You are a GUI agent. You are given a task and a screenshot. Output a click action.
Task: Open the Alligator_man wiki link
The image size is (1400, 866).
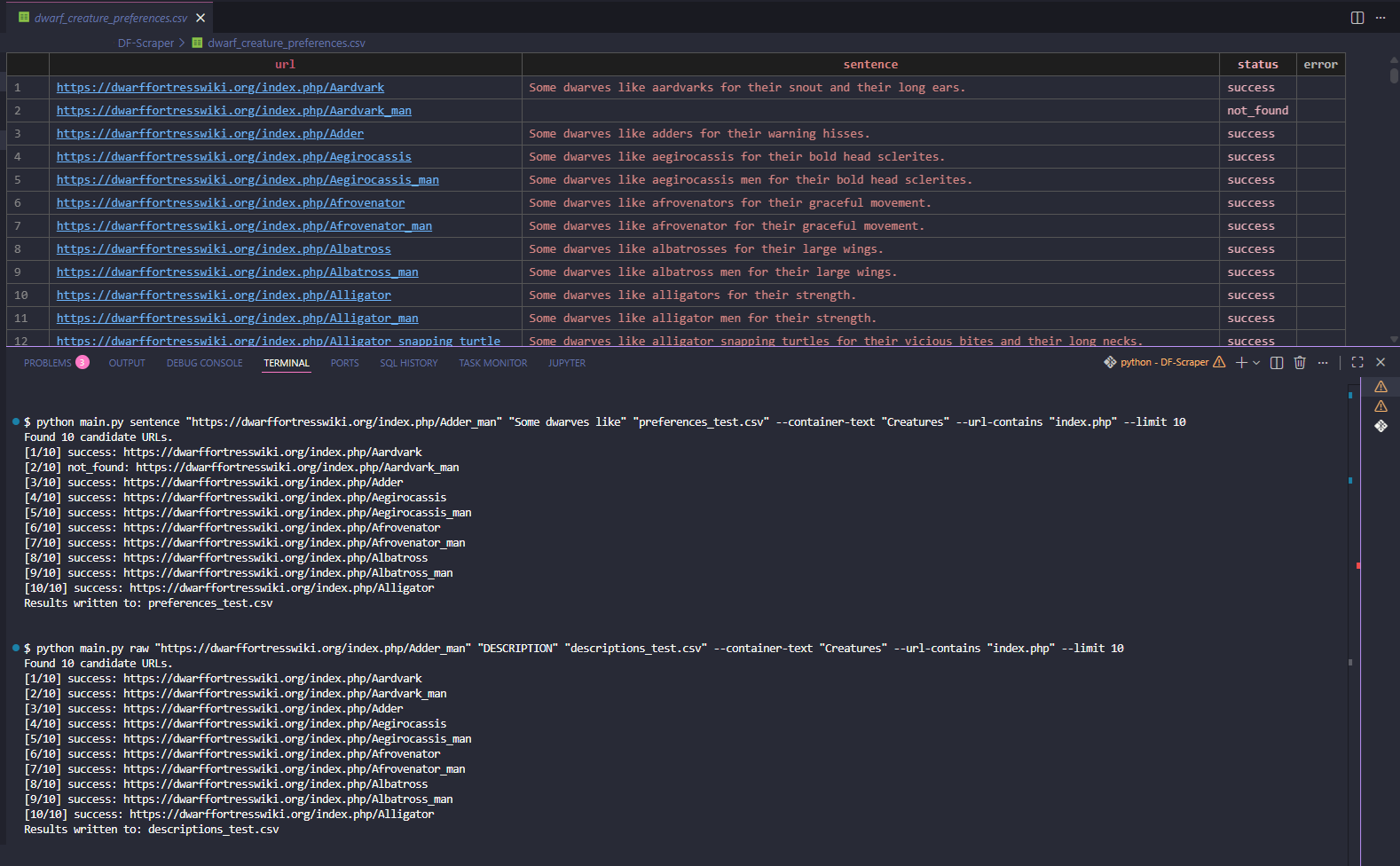(238, 318)
